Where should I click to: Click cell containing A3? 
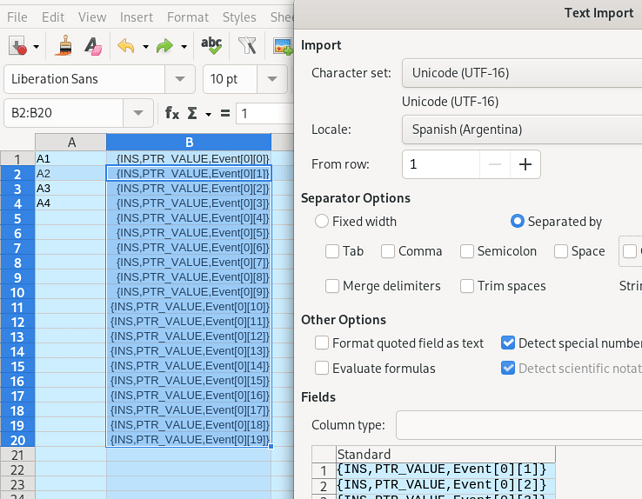click(70, 188)
